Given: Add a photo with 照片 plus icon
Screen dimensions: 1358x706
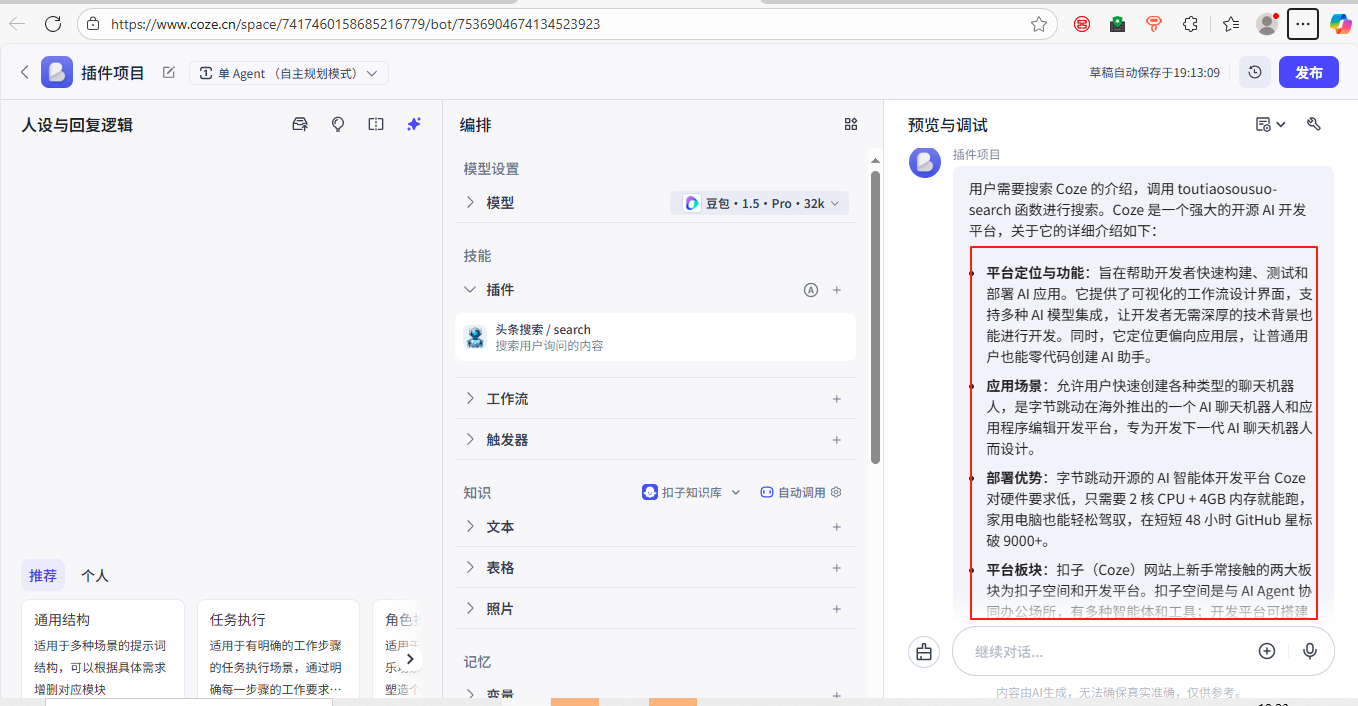Looking at the screenshot, I should coord(837,608).
